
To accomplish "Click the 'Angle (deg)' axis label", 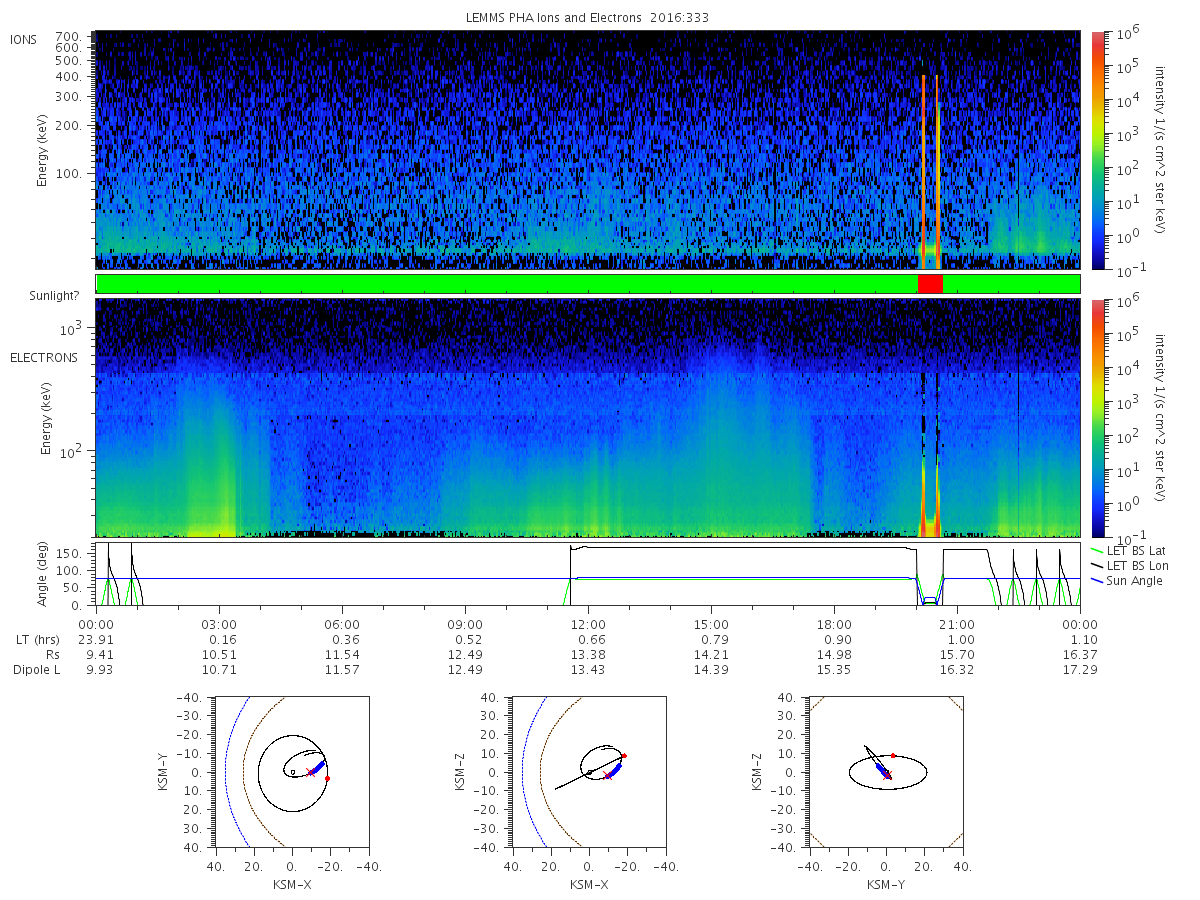I will pos(44,574).
